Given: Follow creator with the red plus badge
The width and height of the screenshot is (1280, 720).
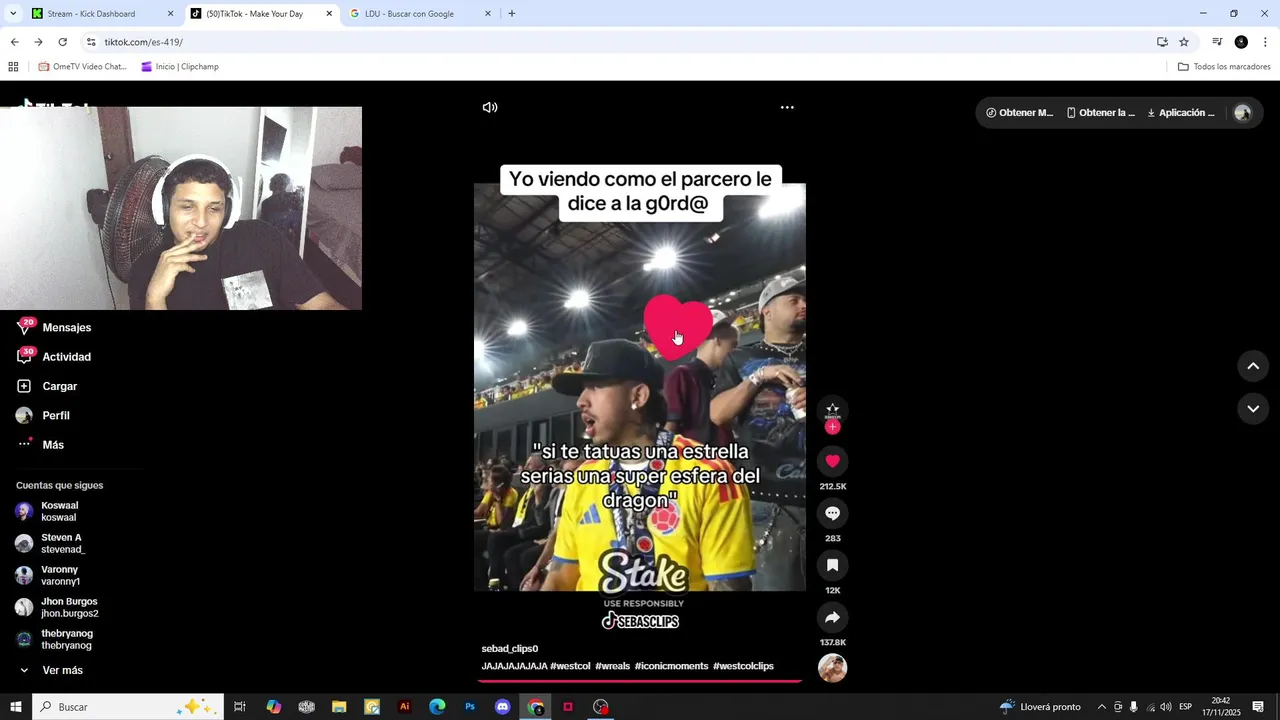Looking at the screenshot, I should click(832, 427).
